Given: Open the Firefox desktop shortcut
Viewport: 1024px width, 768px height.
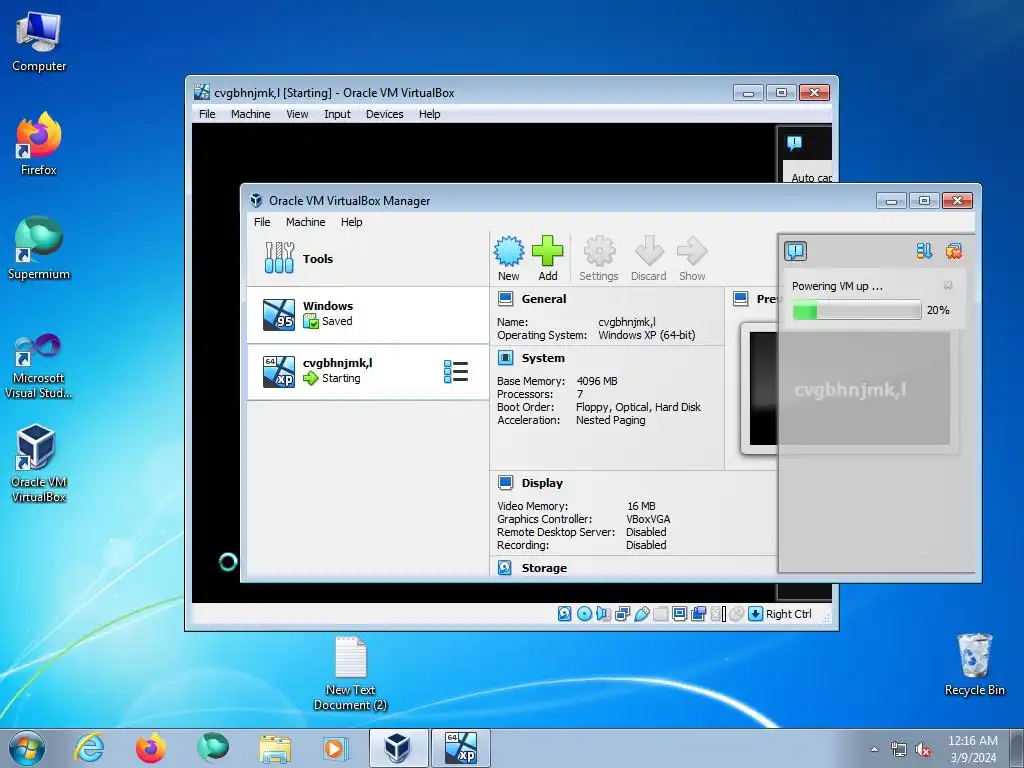Looking at the screenshot, I should [x=39, y=144].
